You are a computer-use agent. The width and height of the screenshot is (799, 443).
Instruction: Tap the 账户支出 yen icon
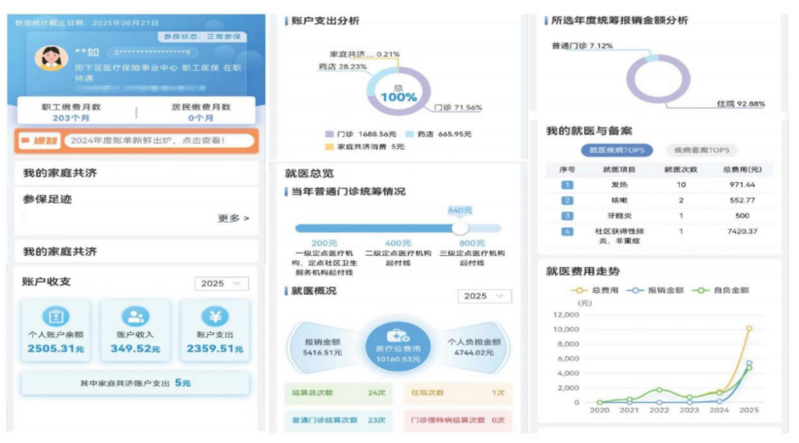point(215,317)
